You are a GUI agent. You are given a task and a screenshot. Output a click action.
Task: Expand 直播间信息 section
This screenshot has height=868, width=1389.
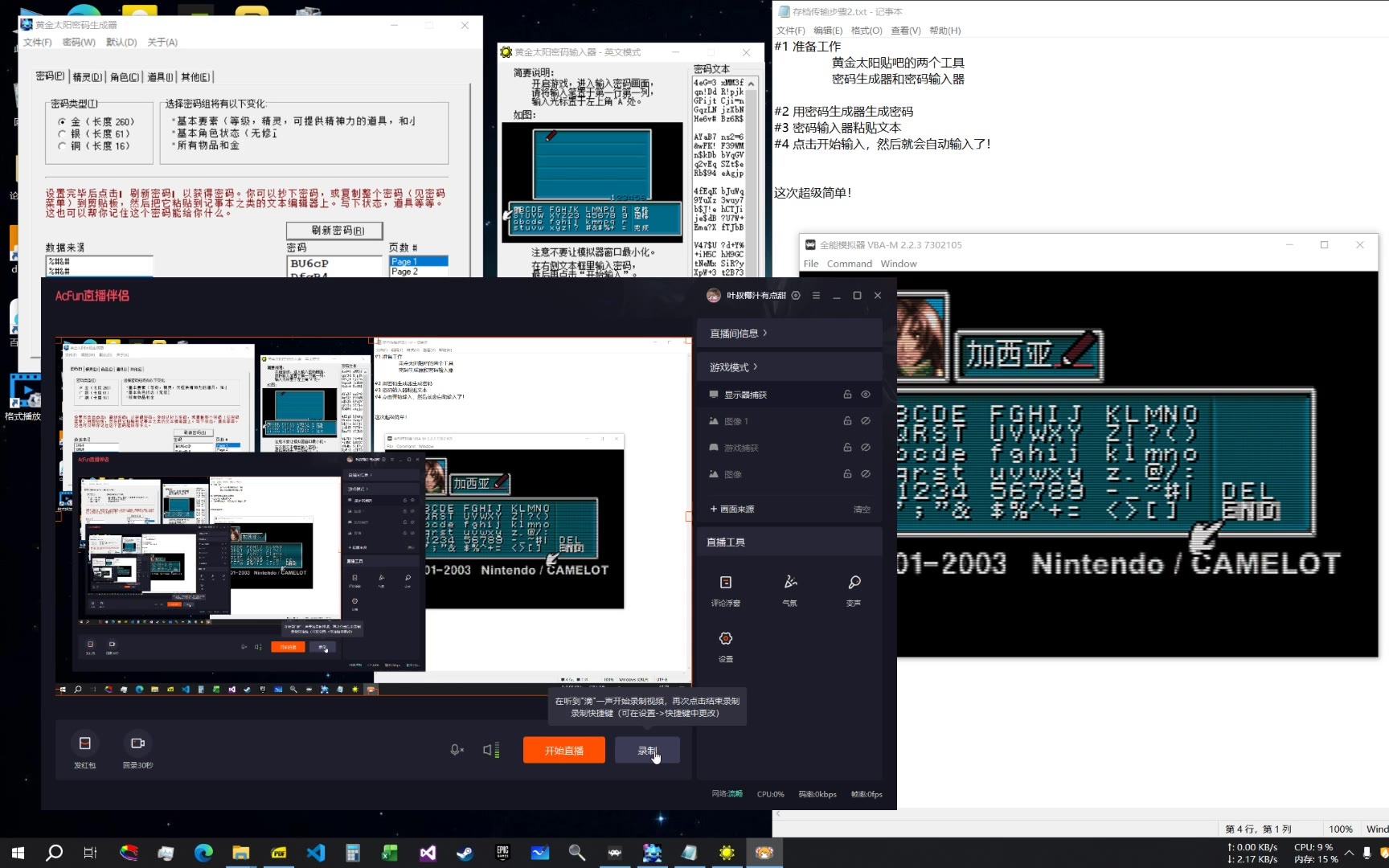pos(738,334)
